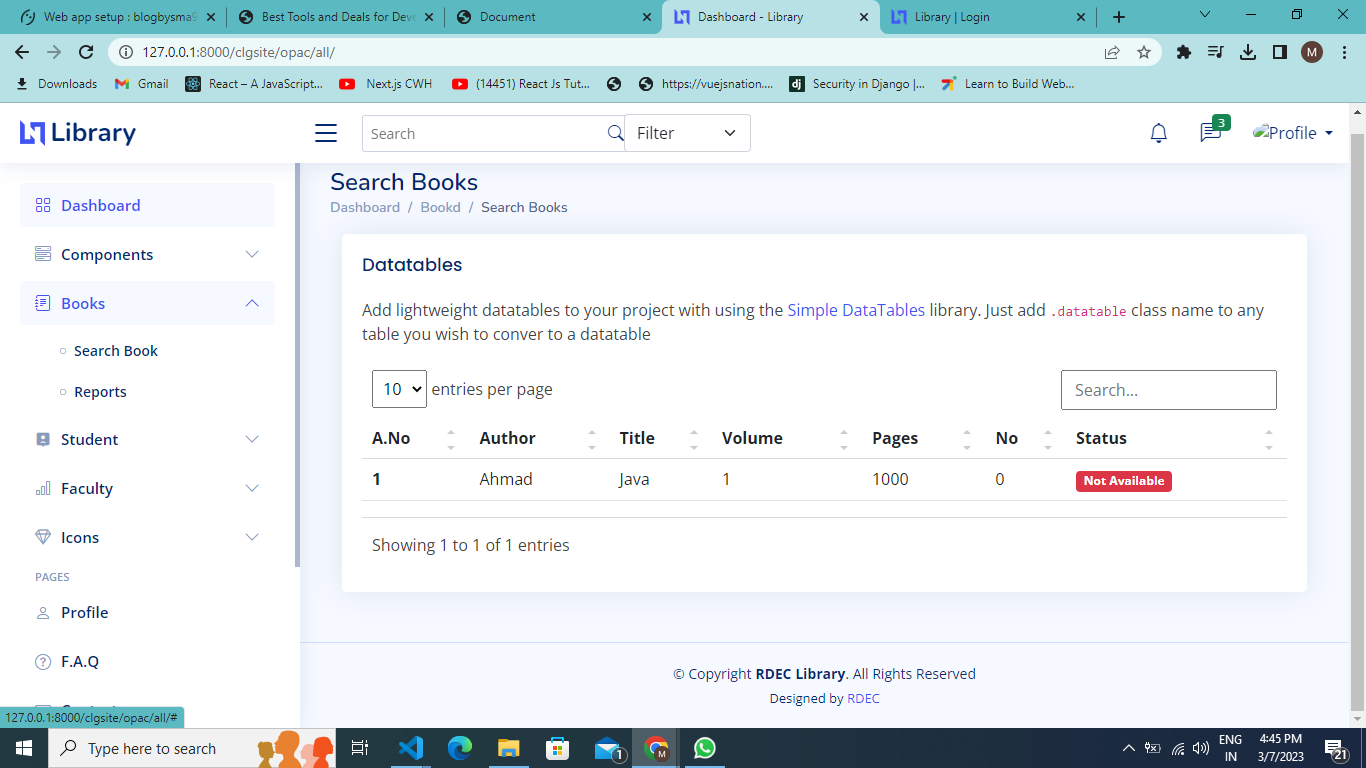This screenshot has height=768, width=1366.
Task: Switch to Library | Login tab
Action: coord(978,17)
